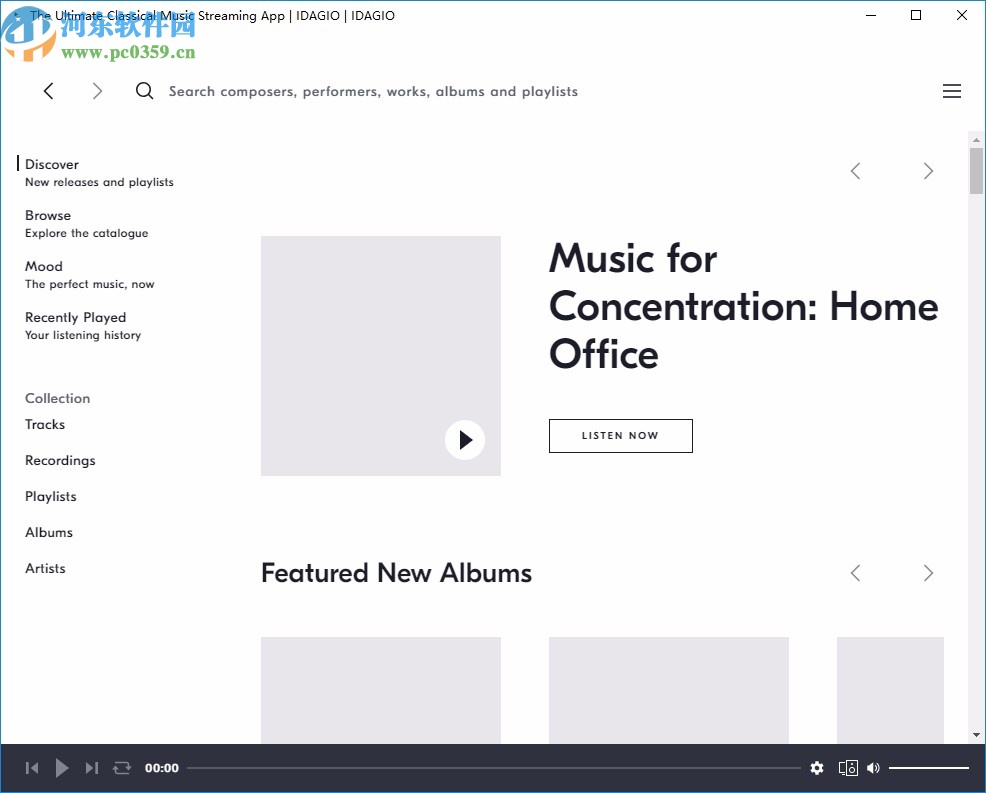Open playback settings gear

pyautogui.click(x=817, y=768)
